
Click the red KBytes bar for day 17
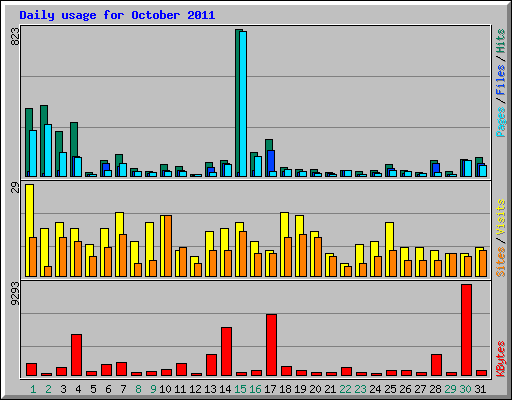271,345
